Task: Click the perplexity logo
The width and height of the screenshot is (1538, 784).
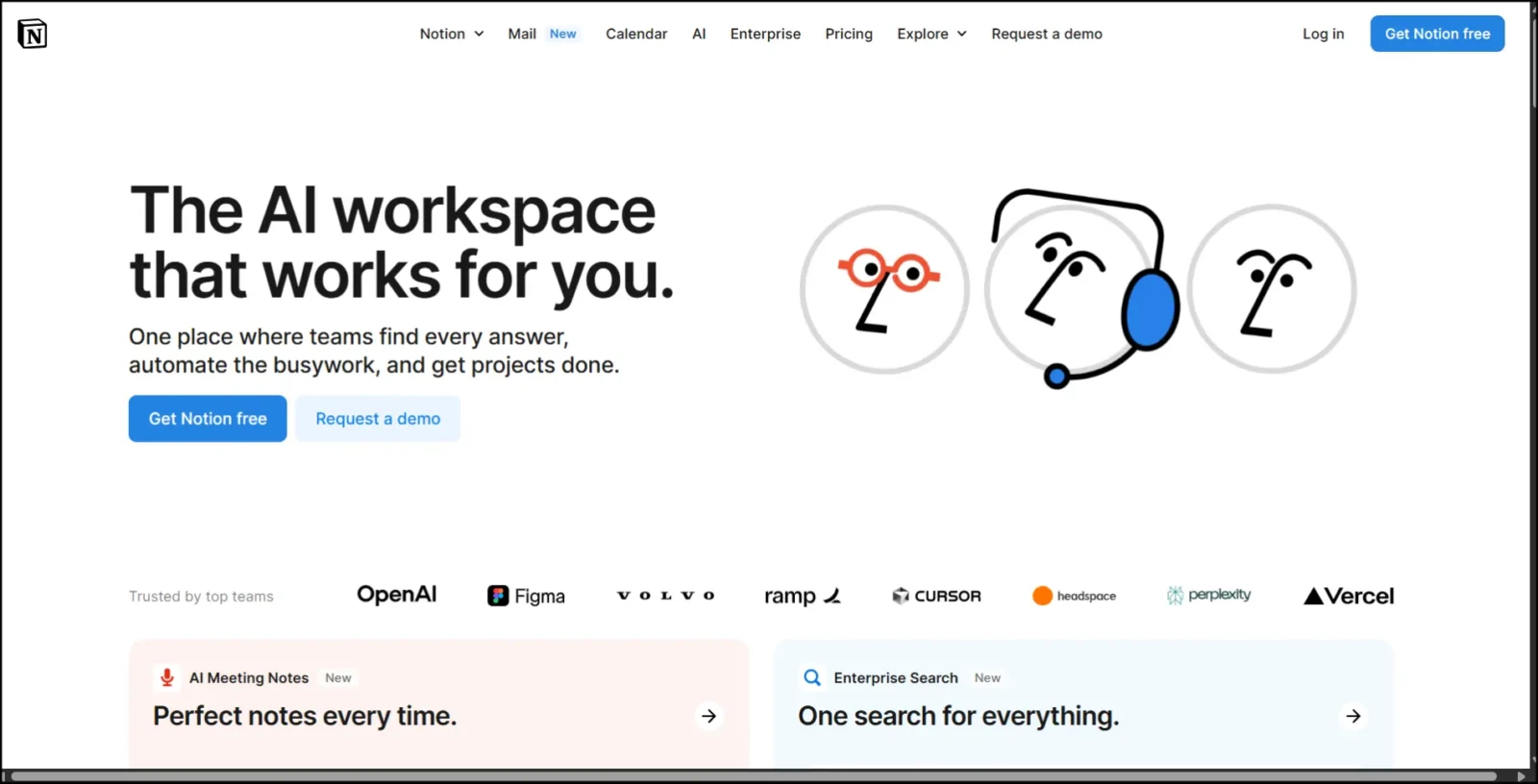Action: [1208, 595]
